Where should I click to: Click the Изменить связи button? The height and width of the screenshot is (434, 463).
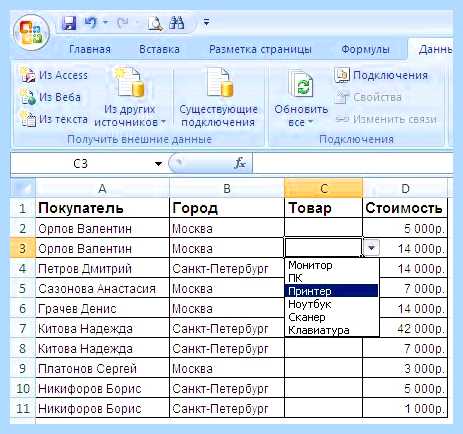coord(386,119)
